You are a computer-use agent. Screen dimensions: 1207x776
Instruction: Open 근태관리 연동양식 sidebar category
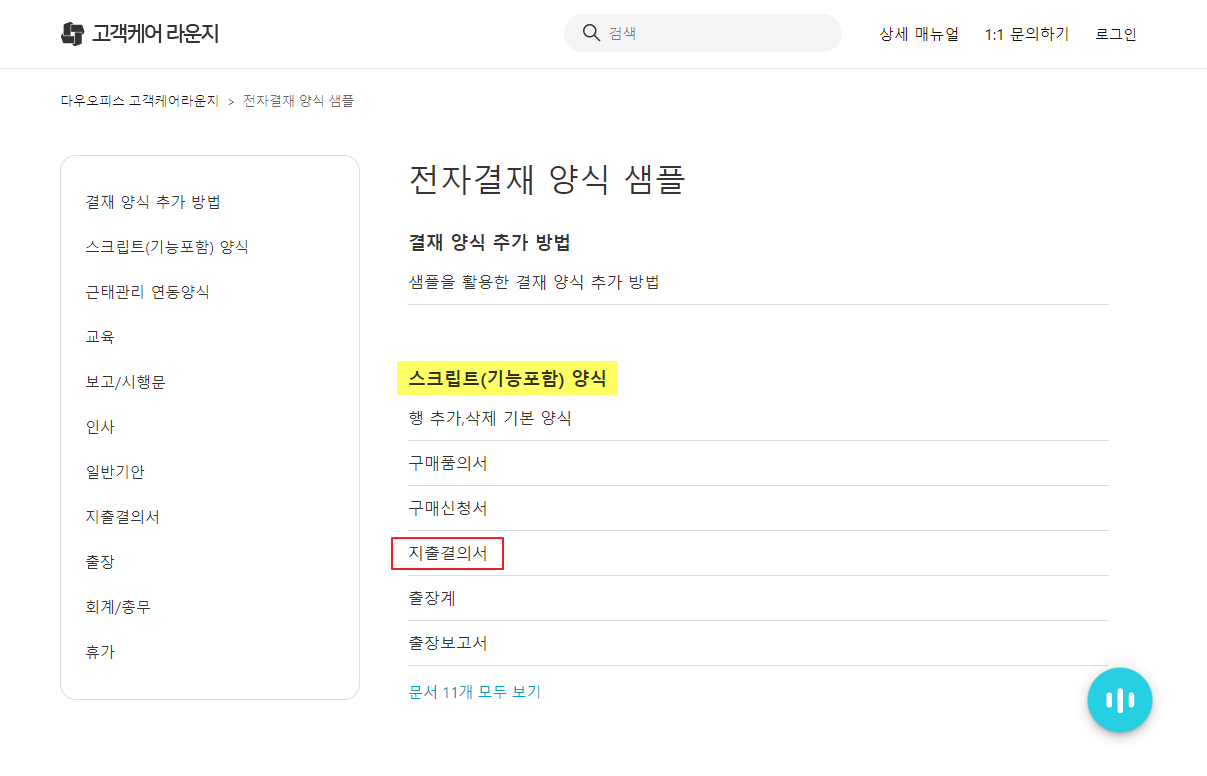click(148, 292)
